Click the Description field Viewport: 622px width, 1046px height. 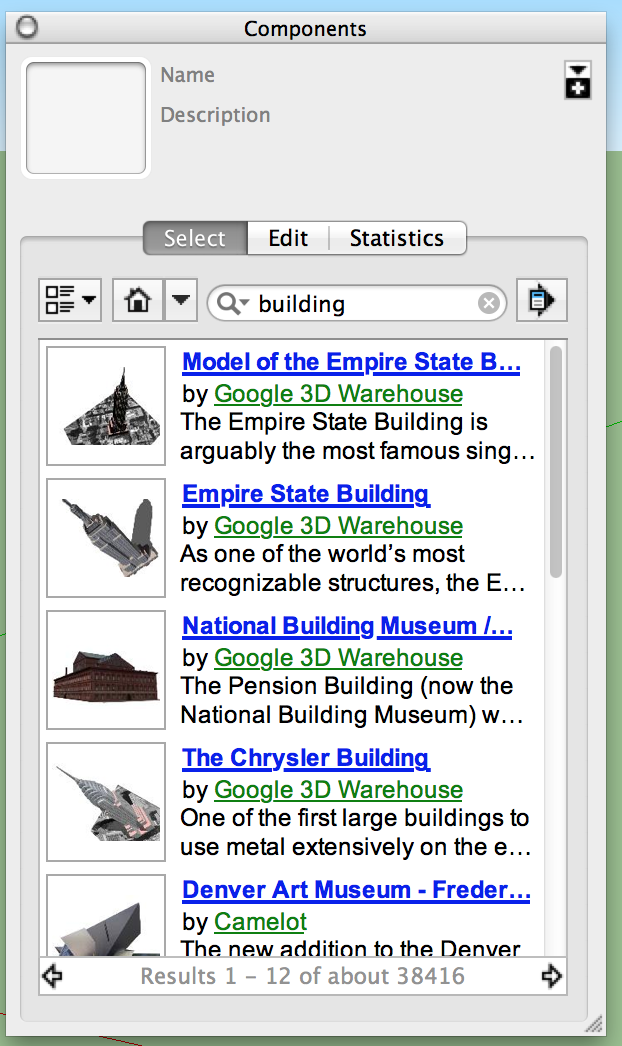pos(215,115)
